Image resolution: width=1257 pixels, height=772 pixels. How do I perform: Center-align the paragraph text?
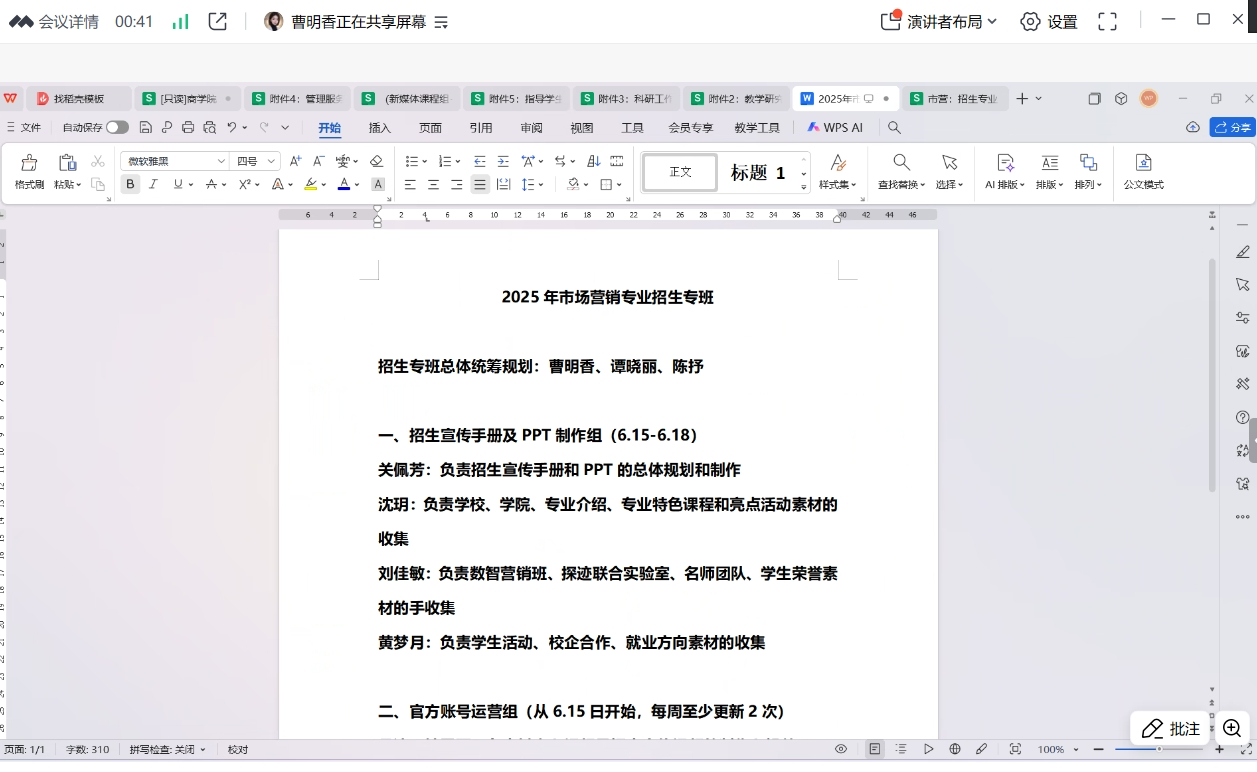[433, 185]
